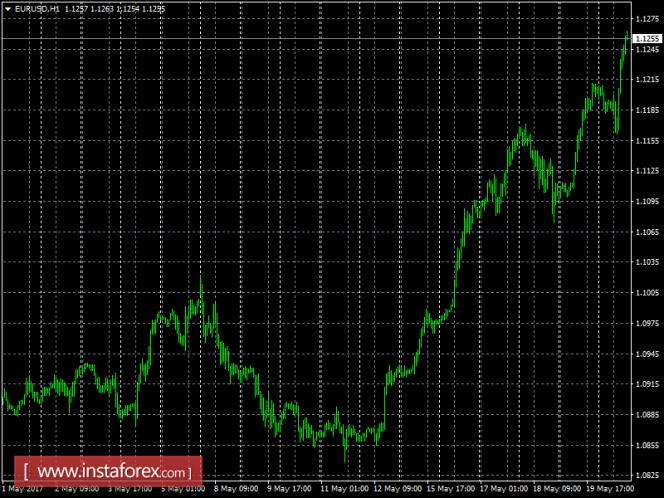Select the 1.1185 level on price axis
Image resolution: width=664 pixels, height=498 pixels.
(647, 110)
